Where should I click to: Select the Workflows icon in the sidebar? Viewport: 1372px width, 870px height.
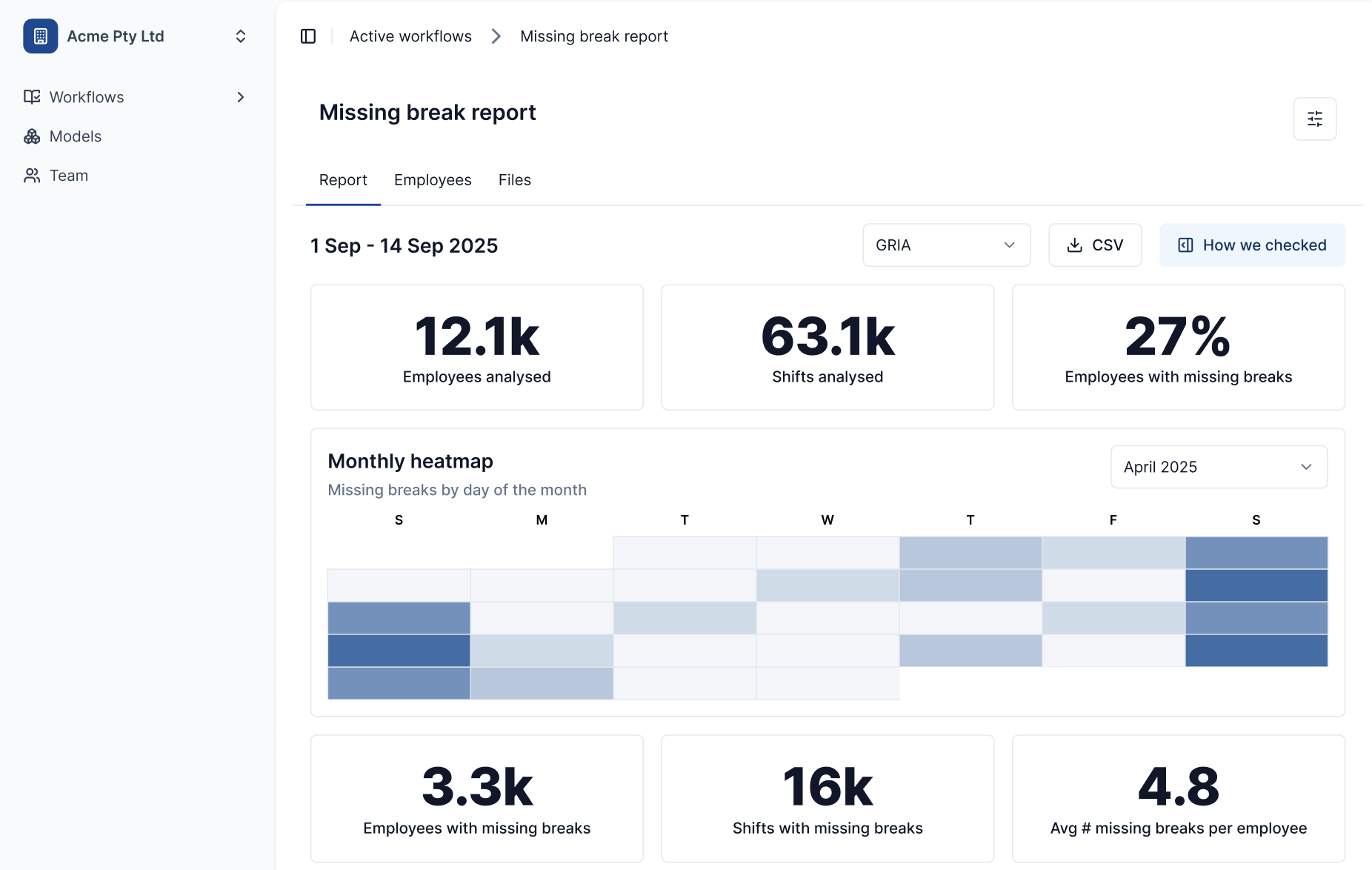[x=32, y=96]
